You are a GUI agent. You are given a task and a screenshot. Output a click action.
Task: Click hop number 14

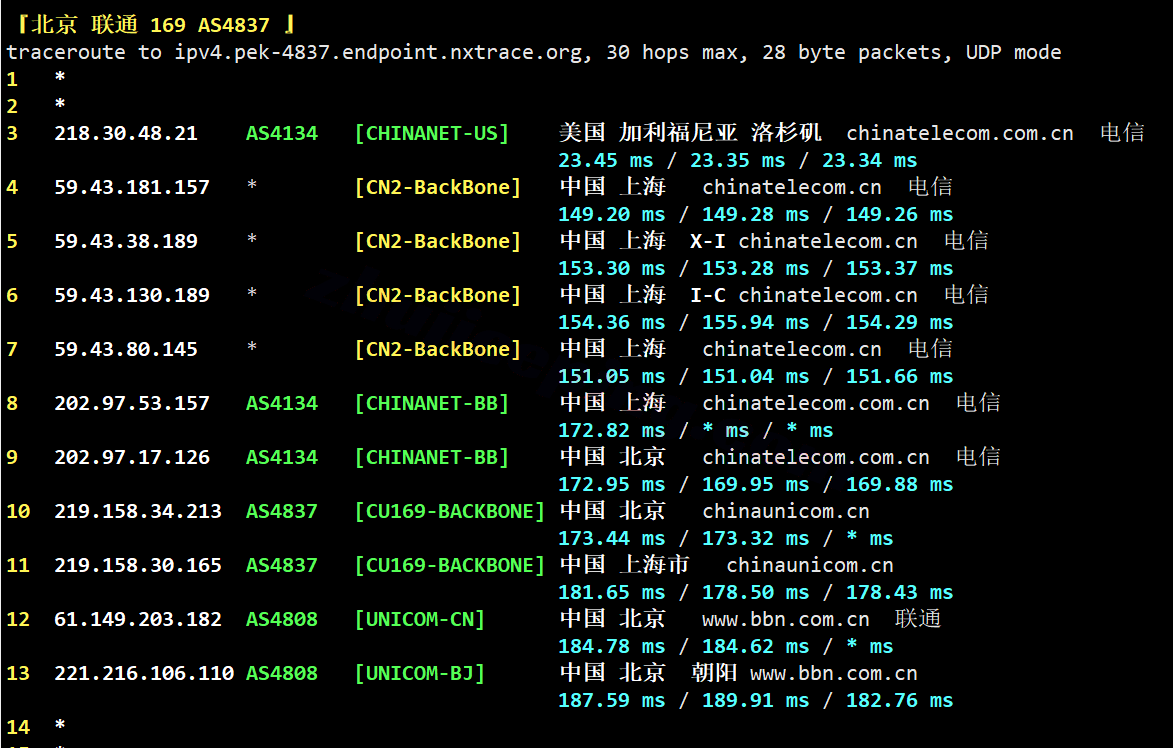18,727
